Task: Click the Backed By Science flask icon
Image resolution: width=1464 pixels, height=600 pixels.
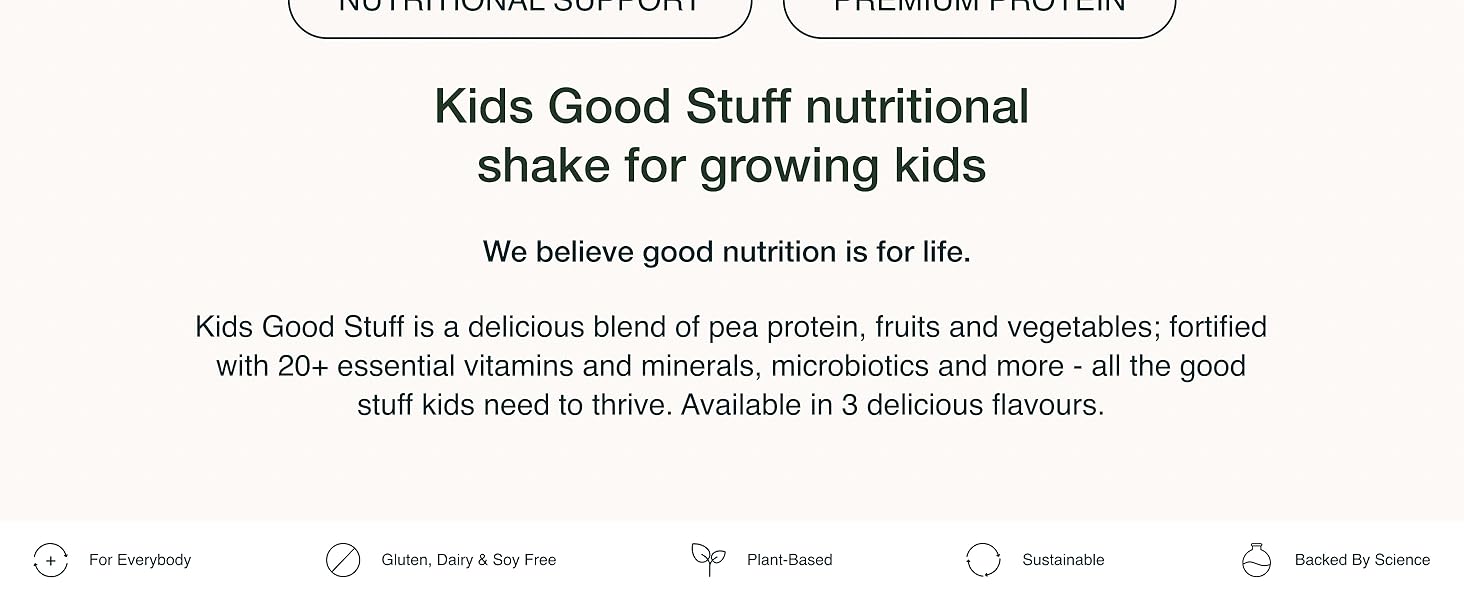Action: click(x=1256, y=560)
